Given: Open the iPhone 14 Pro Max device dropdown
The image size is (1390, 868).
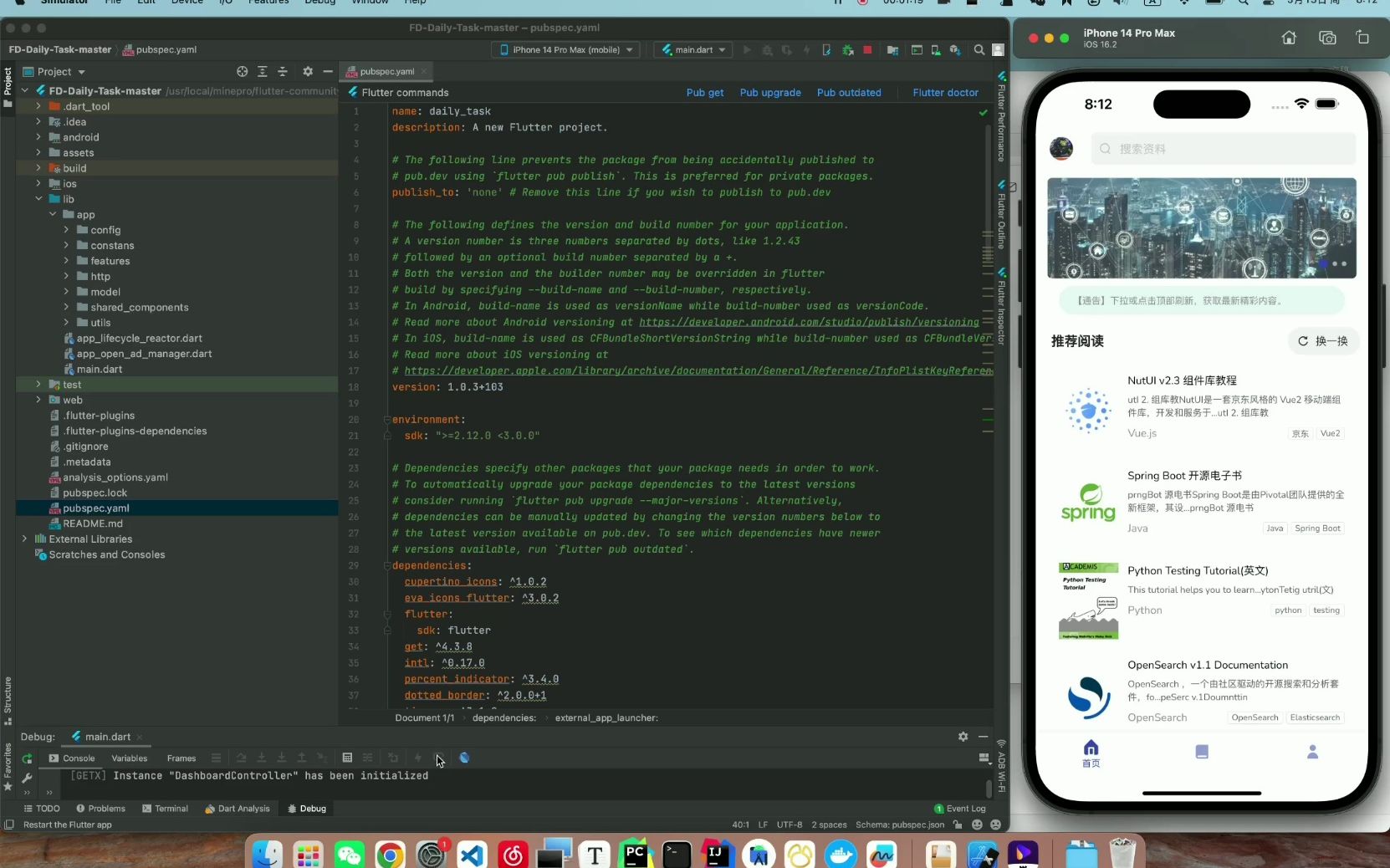Looking at the screenshot, I should (565, 50).
